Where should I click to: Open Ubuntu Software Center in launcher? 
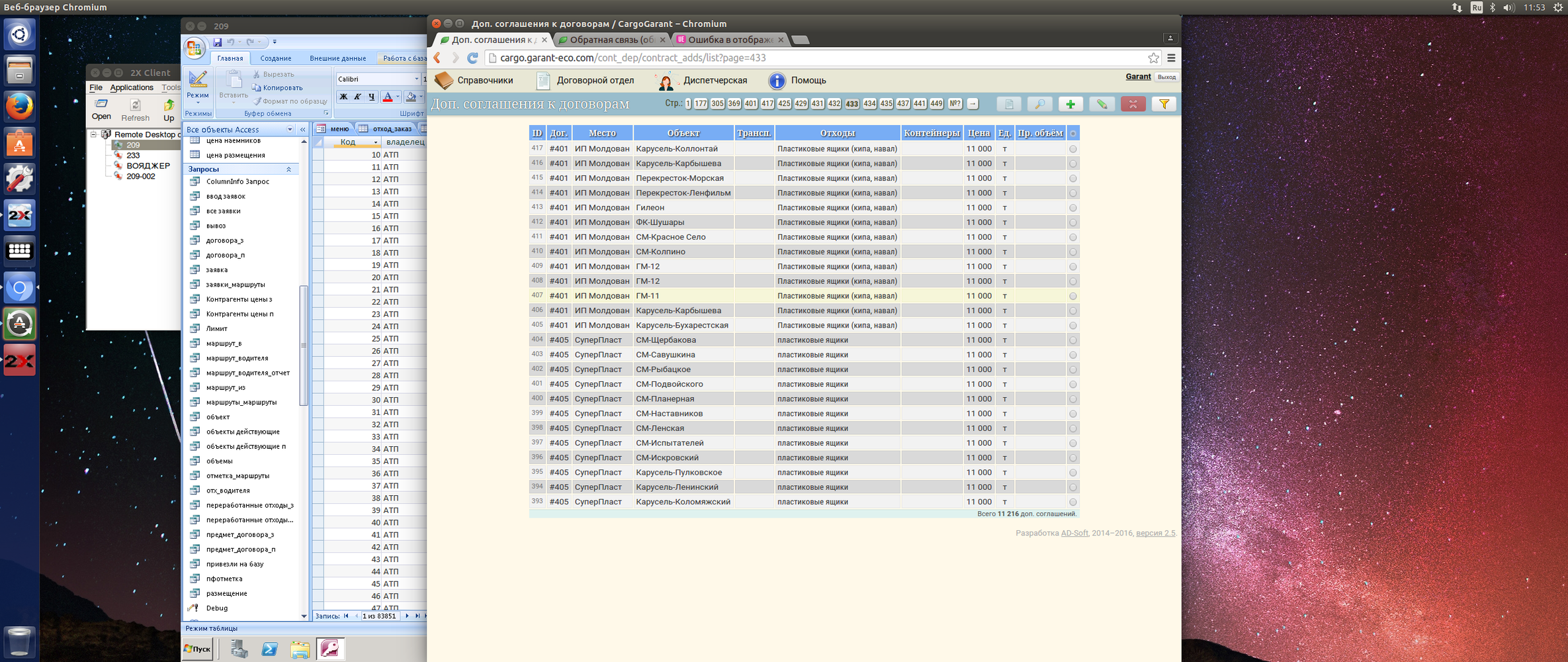pos(19,143)
